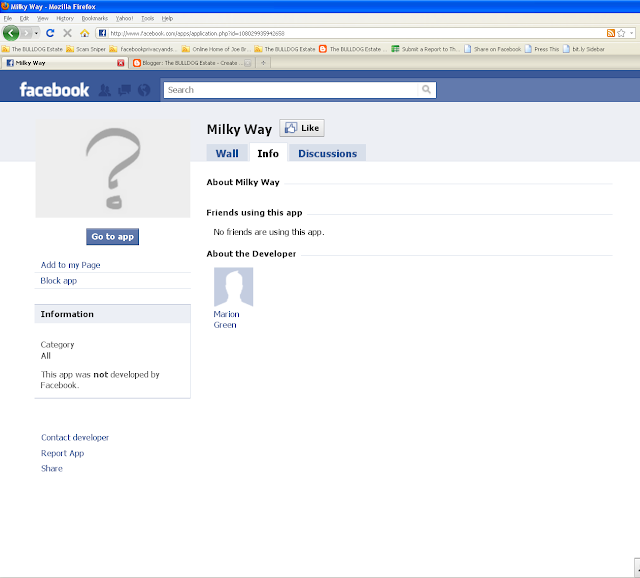
Task: Open the Scam Sniper feed bookmark
Action: (x=86, y=49)
